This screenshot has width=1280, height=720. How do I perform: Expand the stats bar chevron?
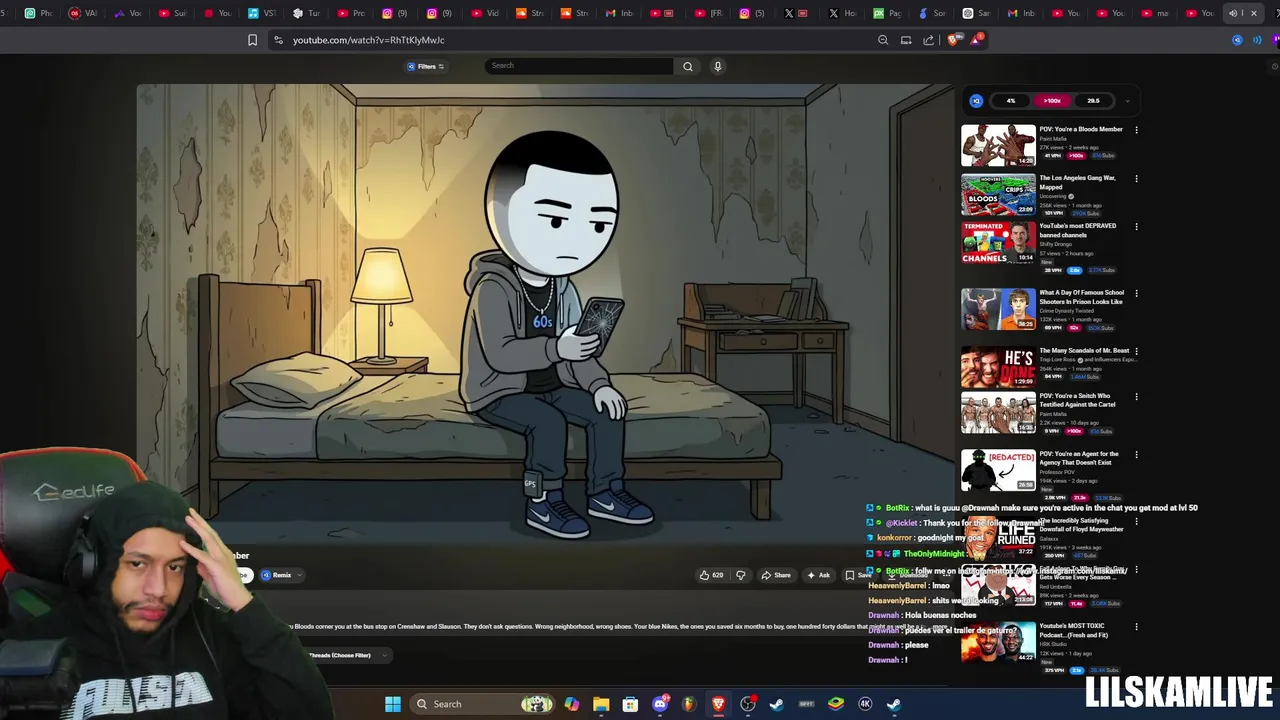(x=1127, y=100)
